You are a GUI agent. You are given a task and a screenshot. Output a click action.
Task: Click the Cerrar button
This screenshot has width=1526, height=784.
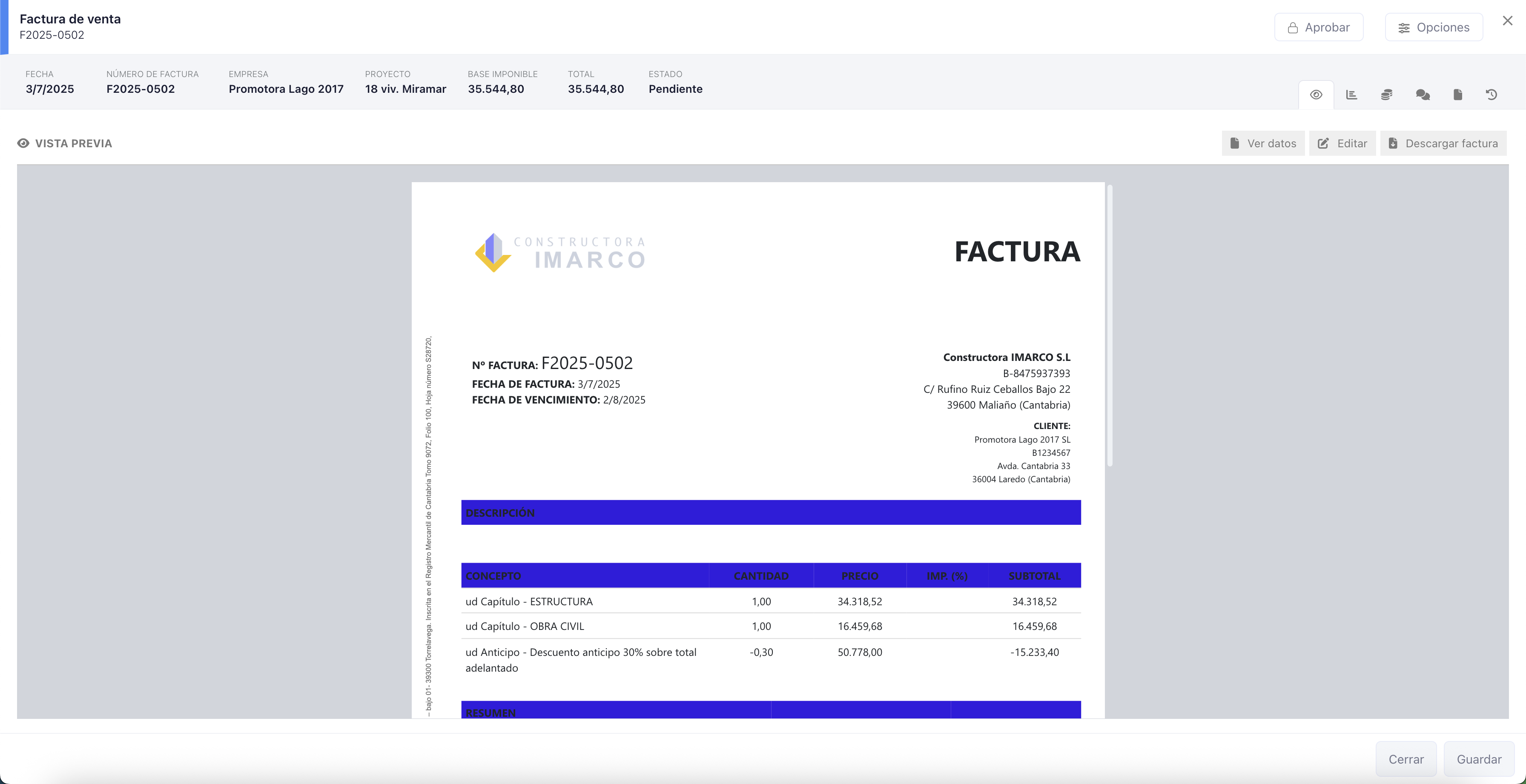pyautogui.click(x=1406, y=759)
